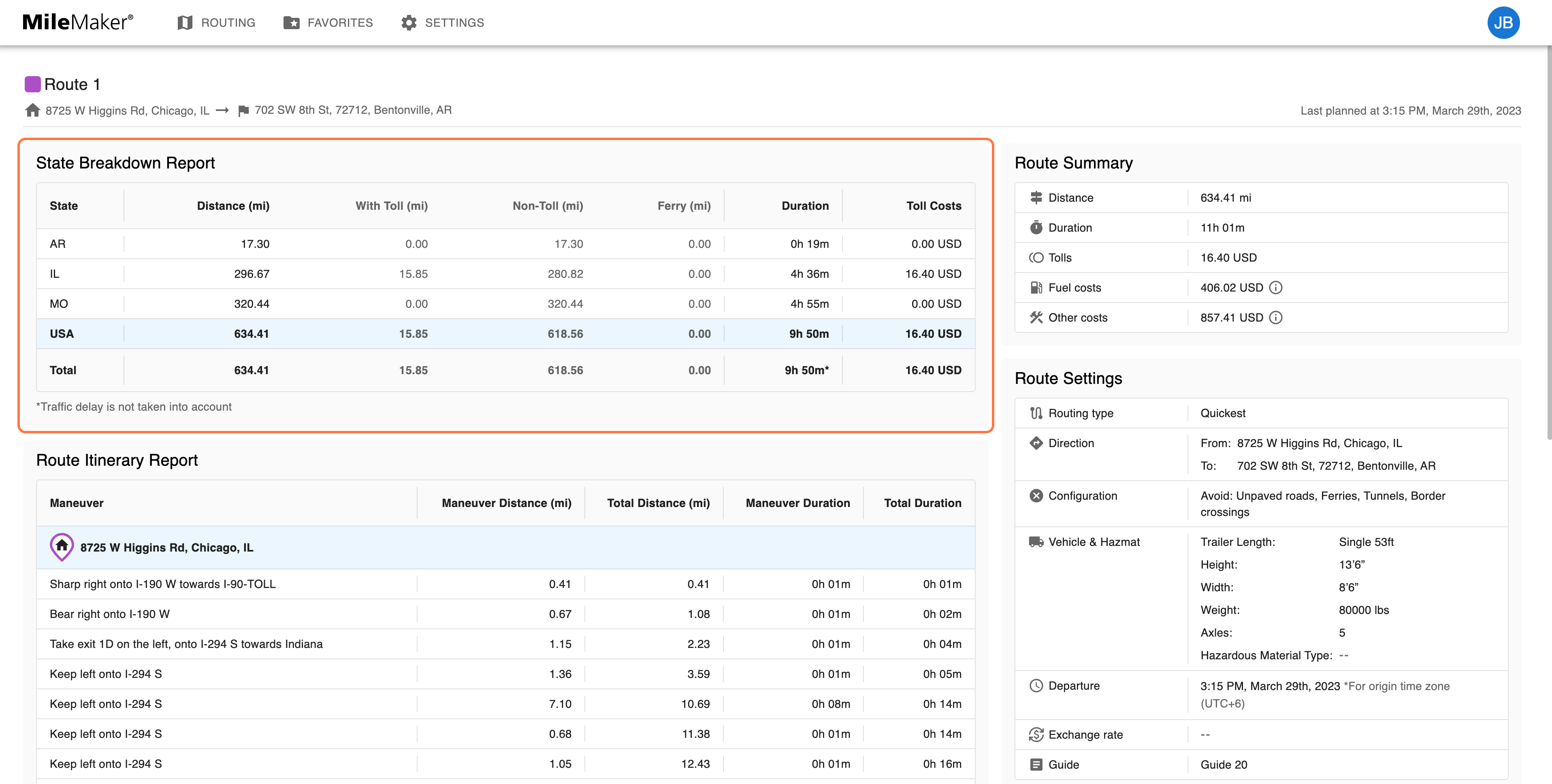Select the IL state row label
1552x784 pixels.
(55, 274)
